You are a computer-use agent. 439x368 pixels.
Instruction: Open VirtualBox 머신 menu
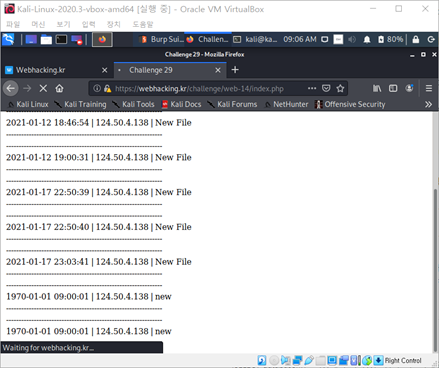(x=38, y=24)
